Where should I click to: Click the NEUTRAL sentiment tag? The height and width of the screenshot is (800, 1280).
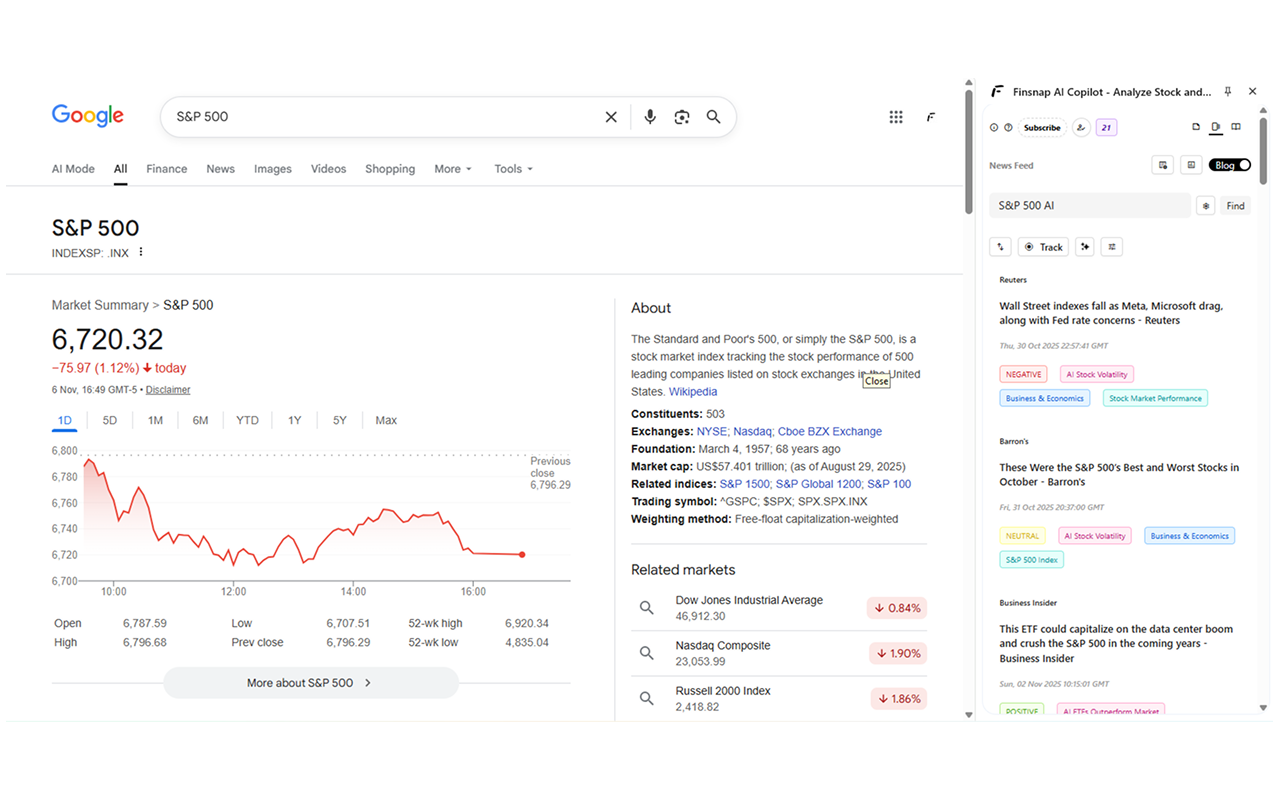click(x=1022, y=536)
